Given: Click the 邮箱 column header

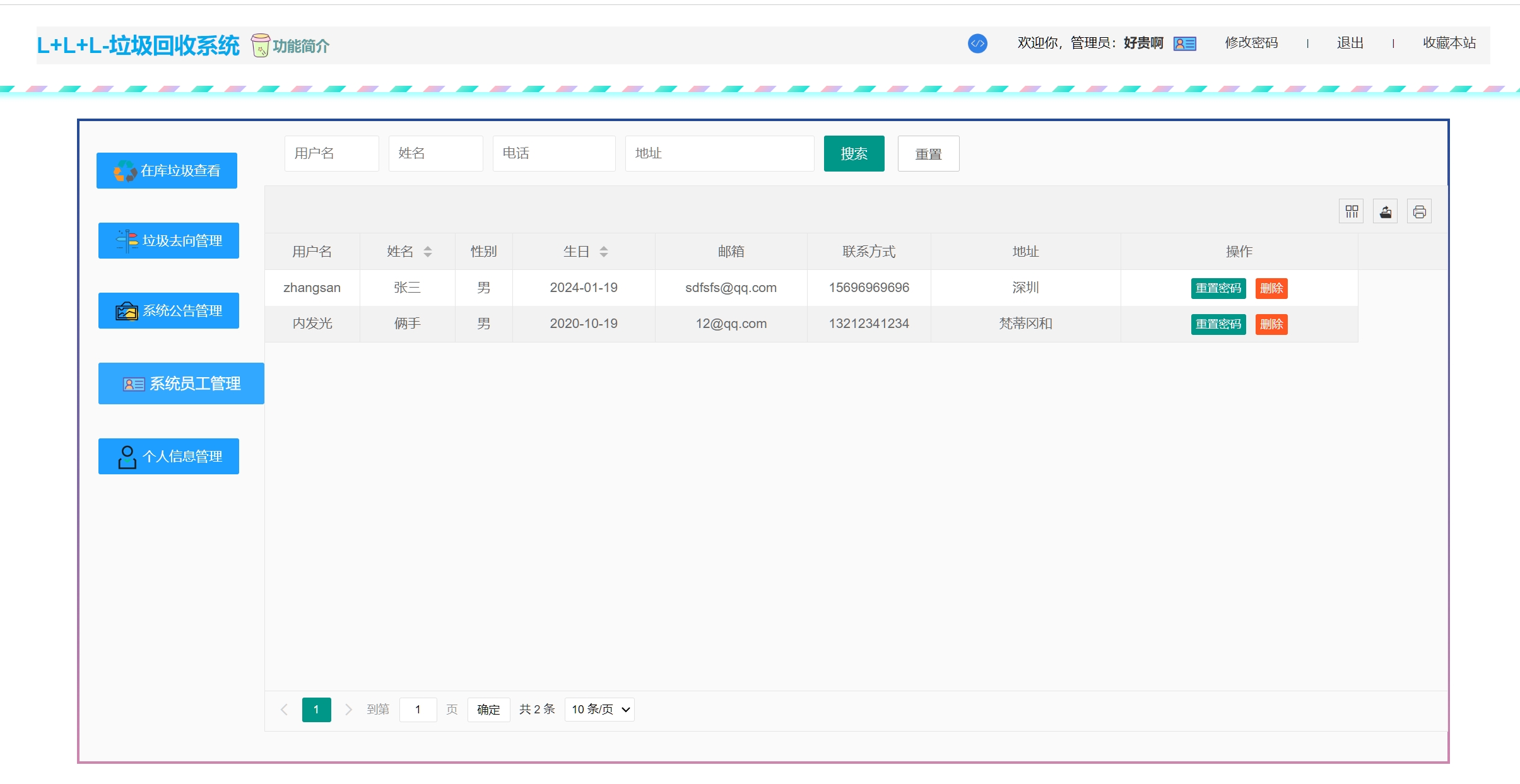Looking at the screenshot, I should click(x=731, y=252).
